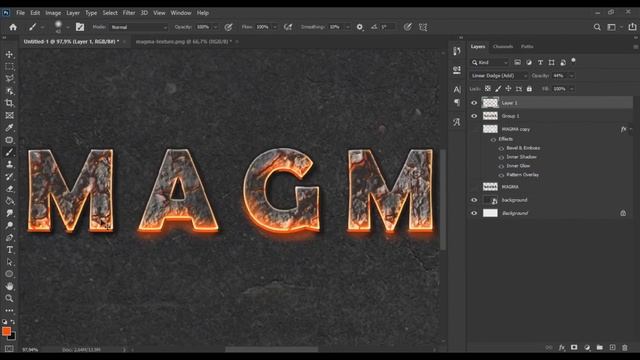Viewport: 640px width, 360px height.
Task: Select the Eraser tool
Action: click(9, 189)
